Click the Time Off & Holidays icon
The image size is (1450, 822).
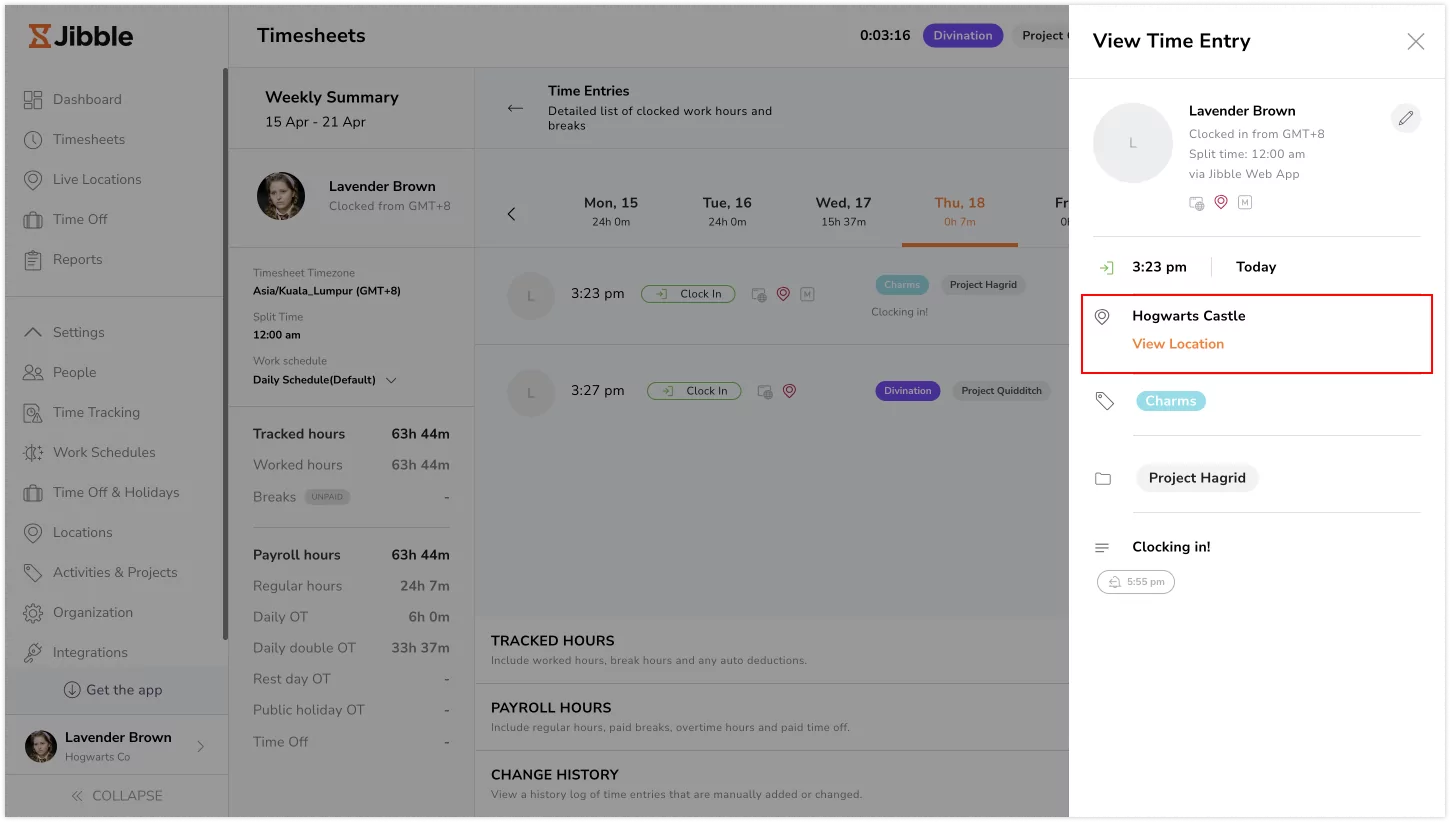tap(33, 492)
